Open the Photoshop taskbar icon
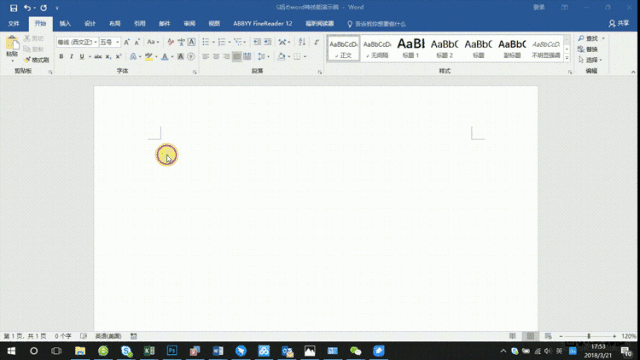The height and width of the screenshot is (360, 640). [172, 351]
